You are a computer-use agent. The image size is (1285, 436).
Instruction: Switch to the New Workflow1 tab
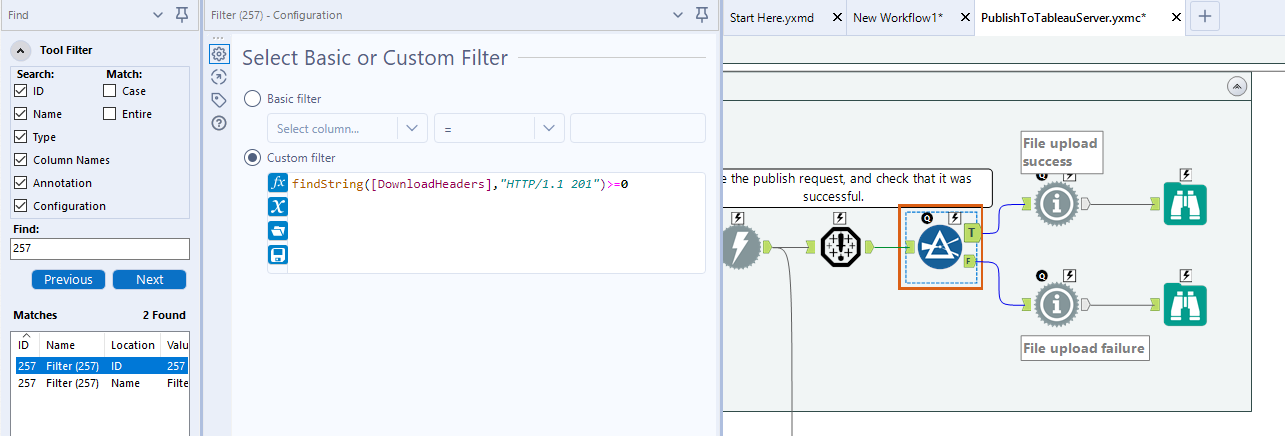897,17
